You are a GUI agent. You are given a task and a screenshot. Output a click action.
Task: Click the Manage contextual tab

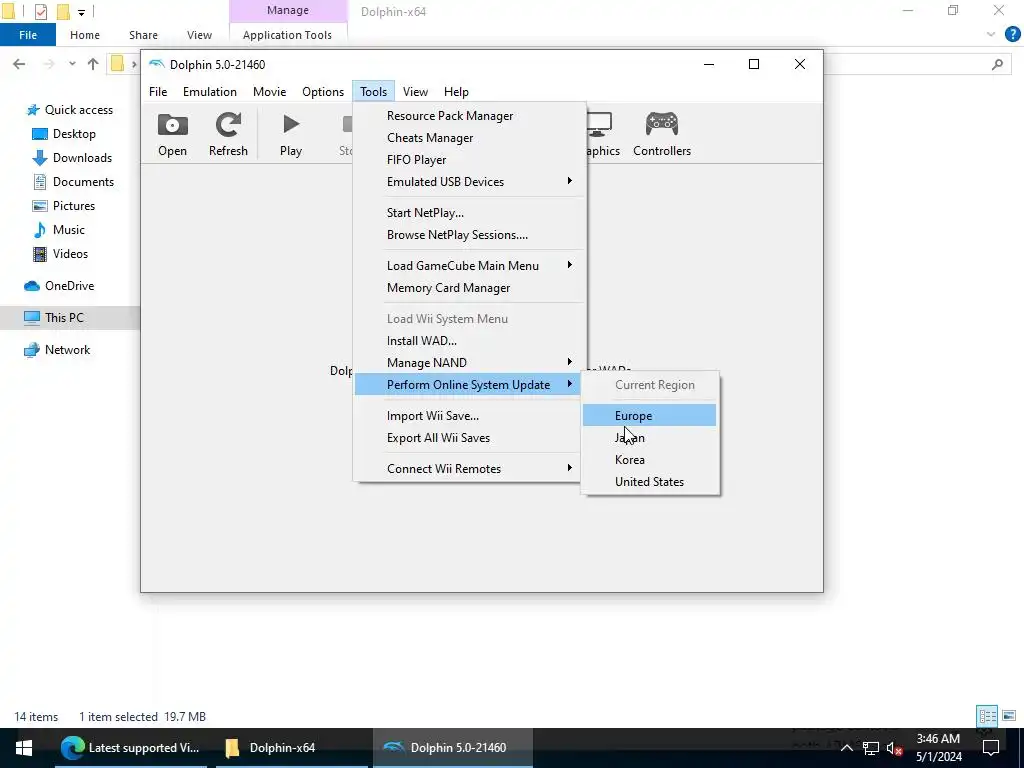point(288,10)
